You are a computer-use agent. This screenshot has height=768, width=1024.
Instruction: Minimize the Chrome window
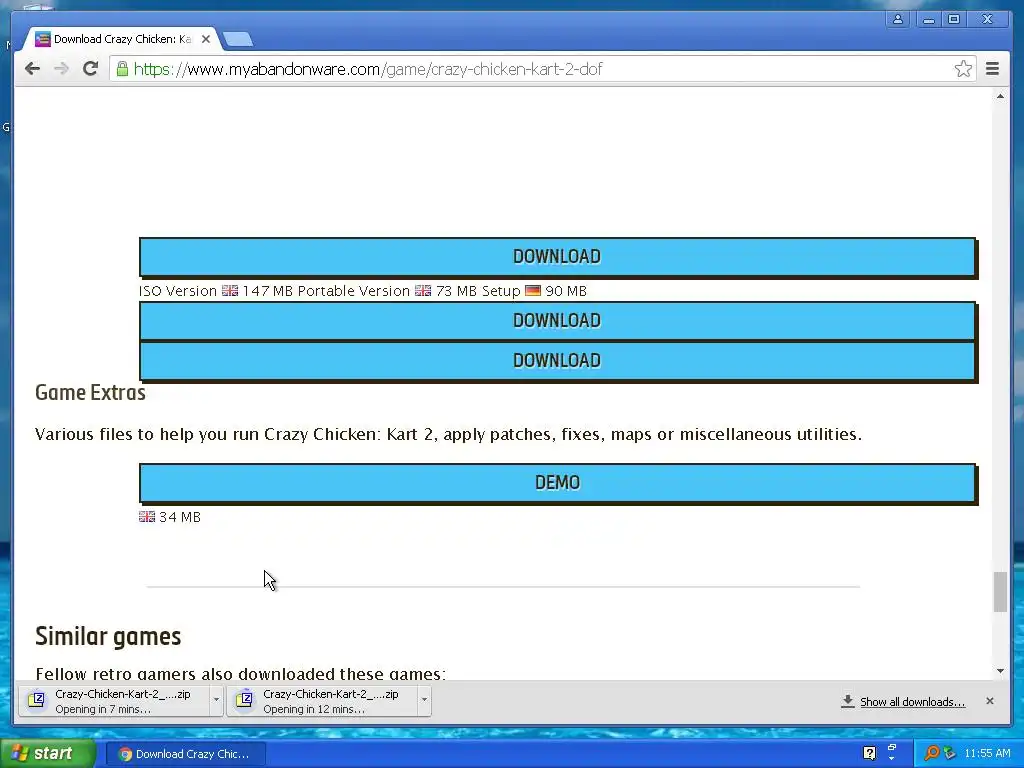click(928, 19)
